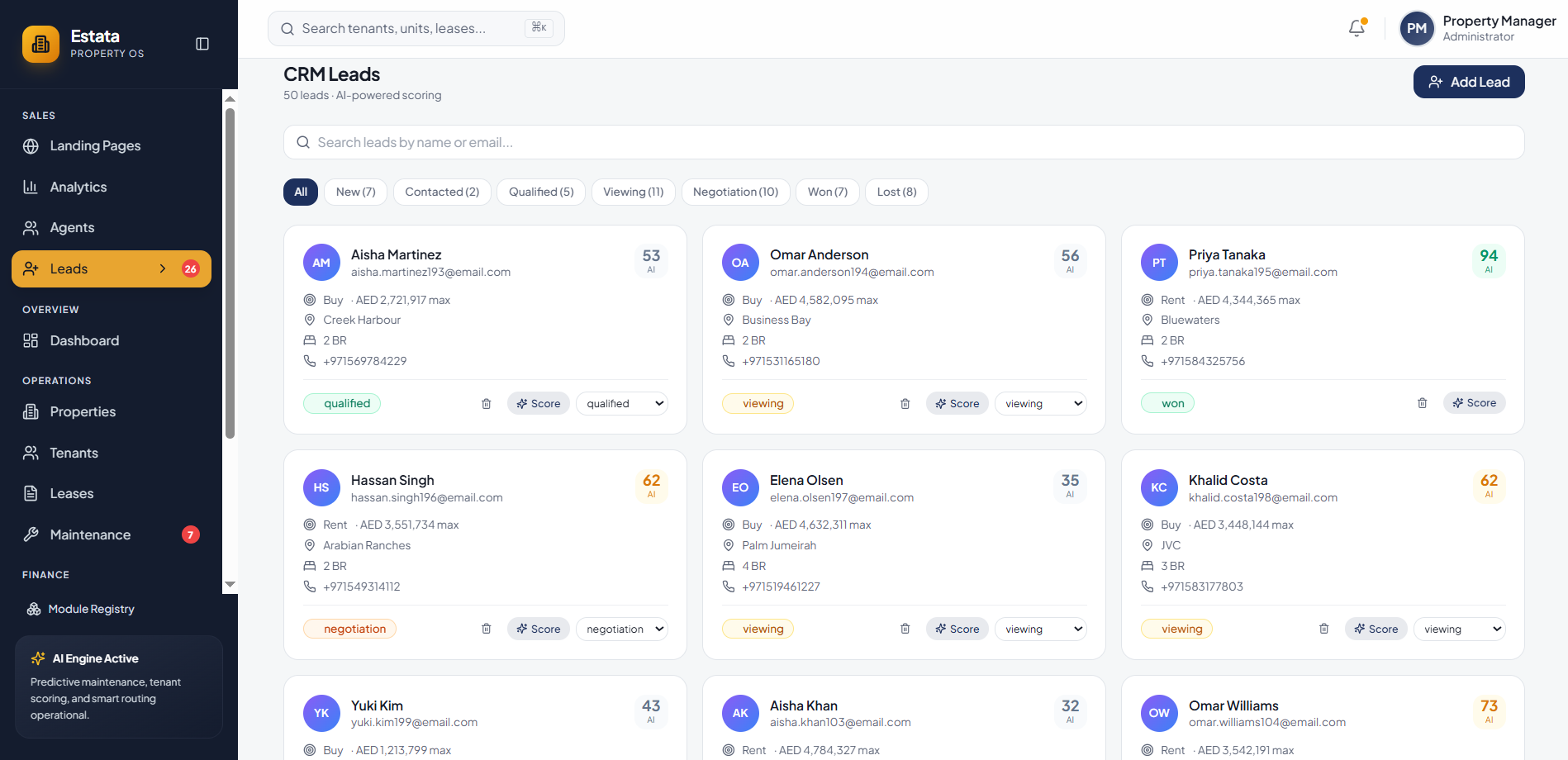The image size is (1568, 760).
Task: Delete Omar Anderson lead via trash icon
Action: click(x=905, y=404)
